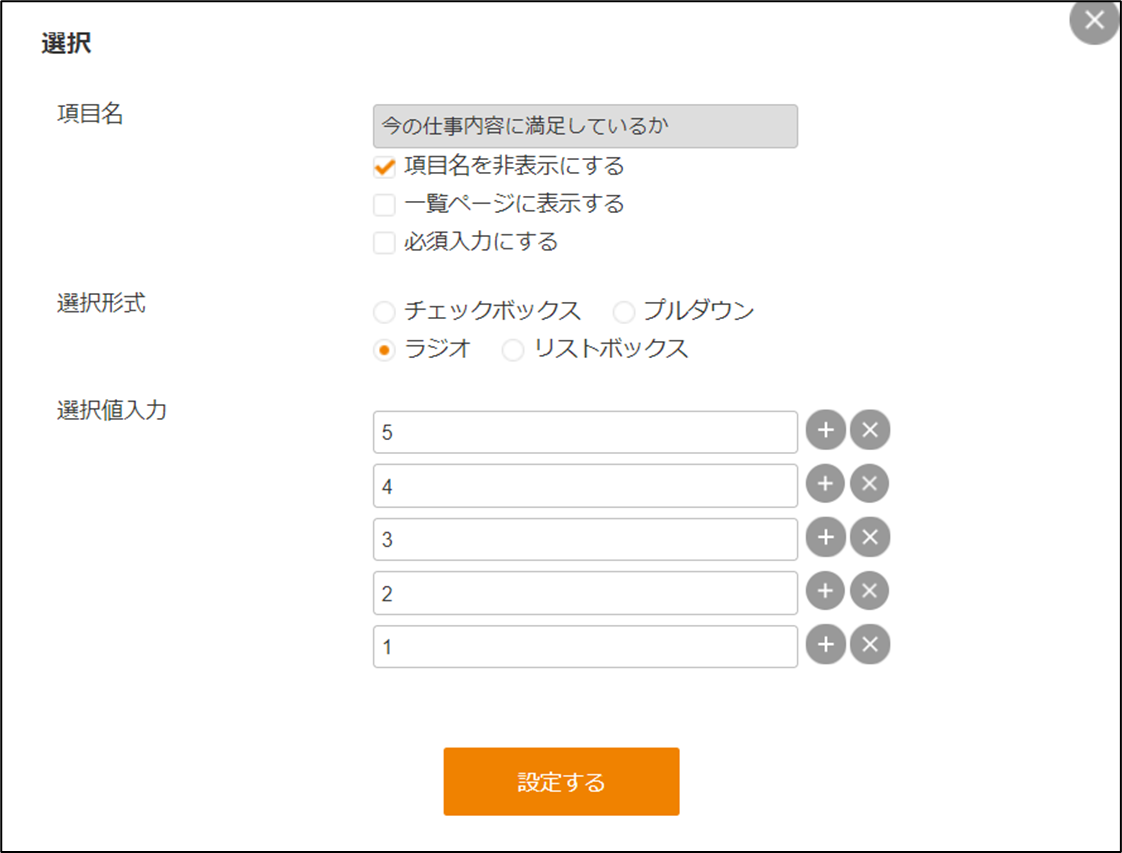Viewport: 1122px width, 853px height.
Task: Delete the option value 5 row
Action: (870, 430)
